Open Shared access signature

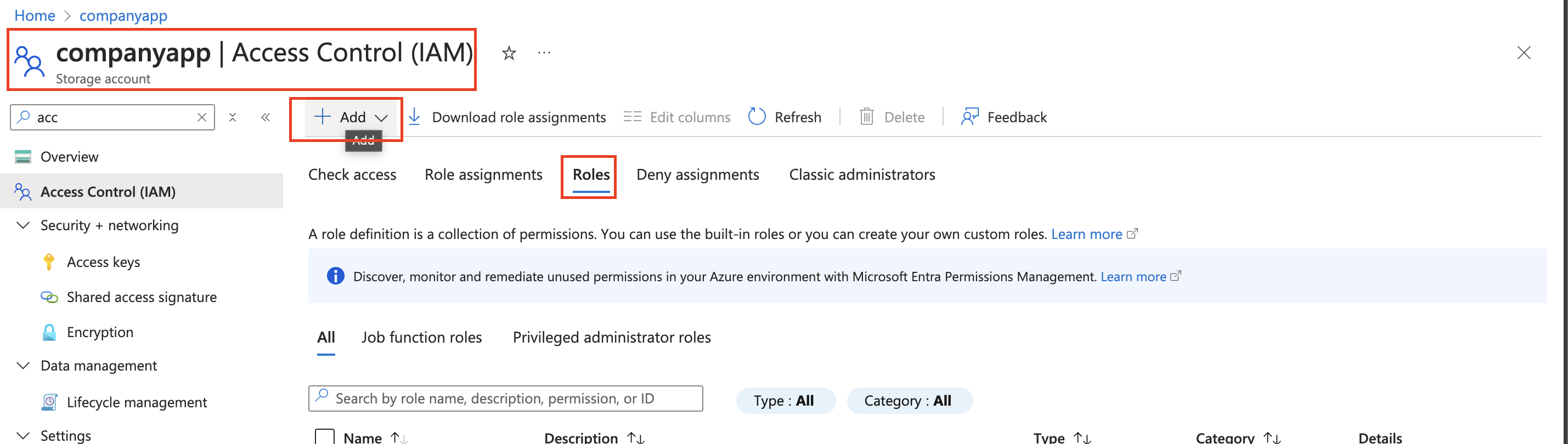[x=141, y=298]
